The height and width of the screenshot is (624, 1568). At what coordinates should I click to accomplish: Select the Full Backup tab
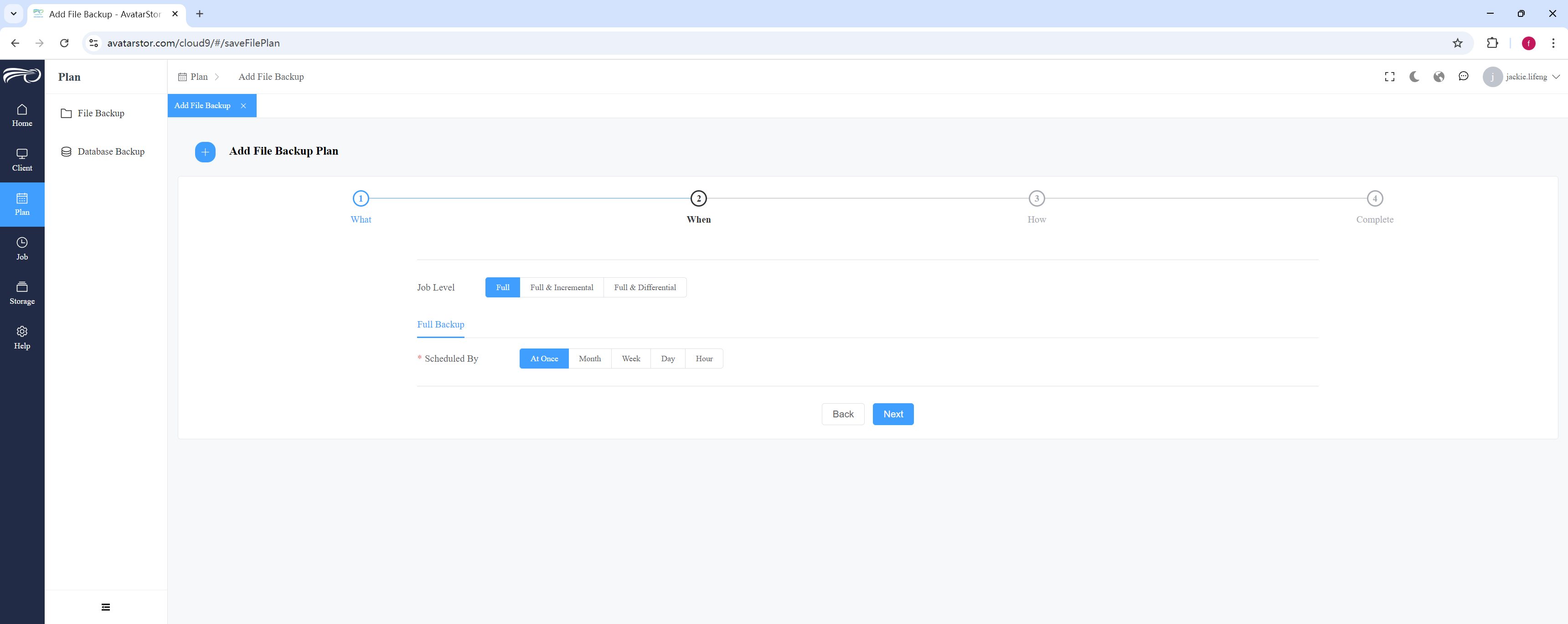click(x=440, y=325)
